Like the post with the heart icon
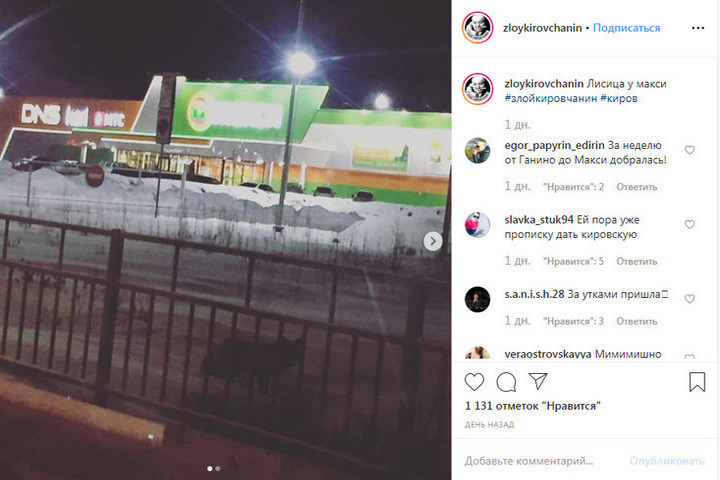 (x=474, y=382)
